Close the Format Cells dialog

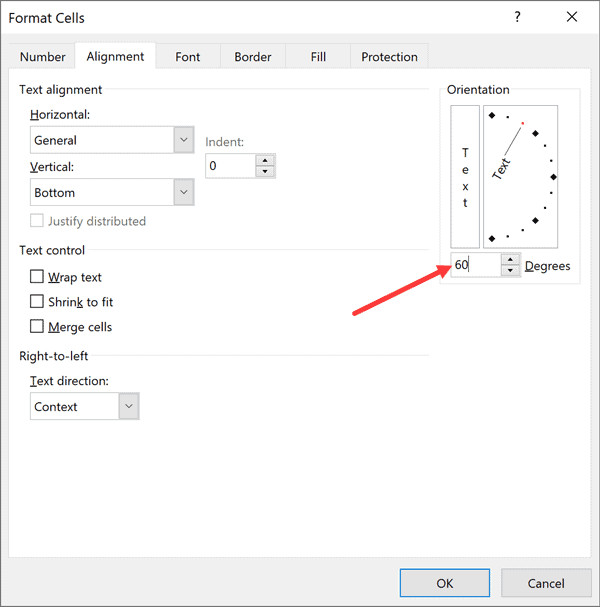point(571,17)
